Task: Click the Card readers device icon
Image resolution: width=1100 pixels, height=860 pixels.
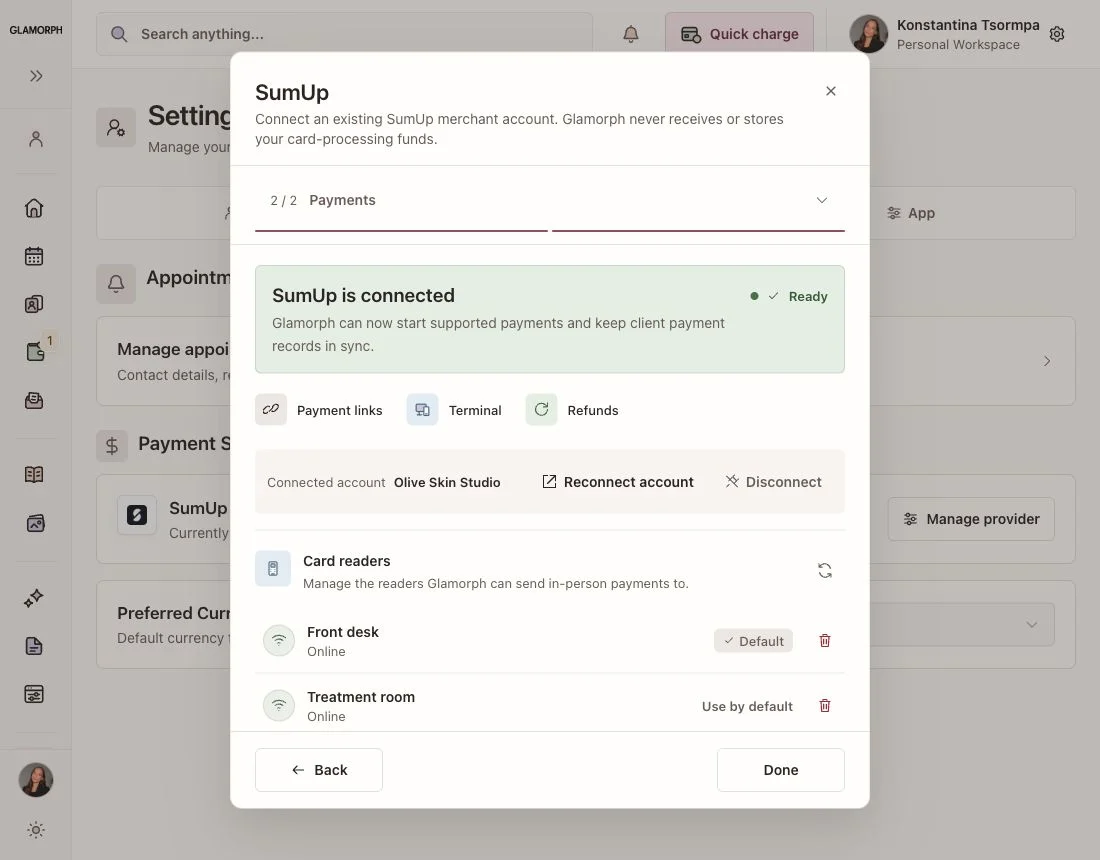Action: point(273,568)
